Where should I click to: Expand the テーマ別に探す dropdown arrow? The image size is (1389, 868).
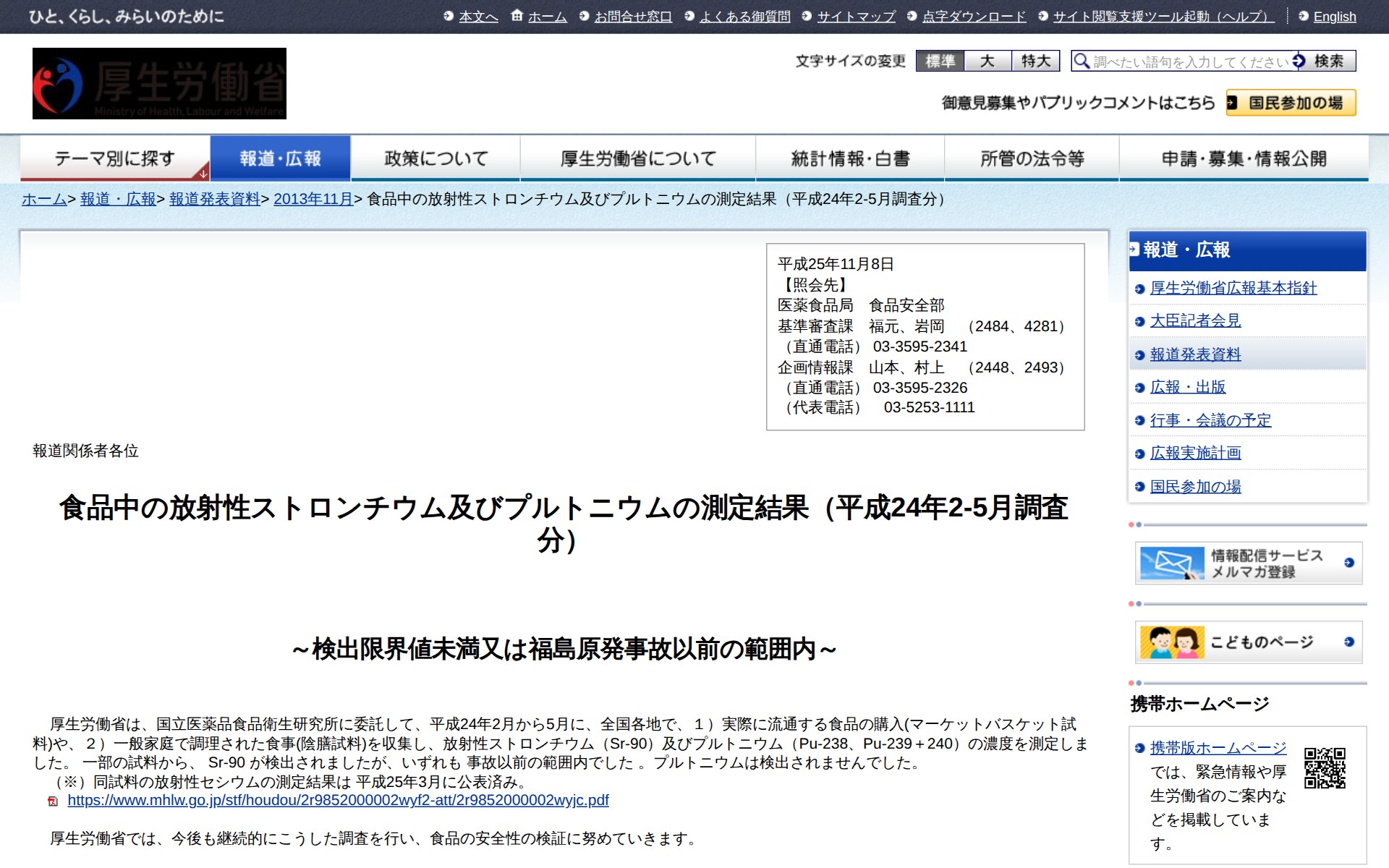[x=205, y=172]
